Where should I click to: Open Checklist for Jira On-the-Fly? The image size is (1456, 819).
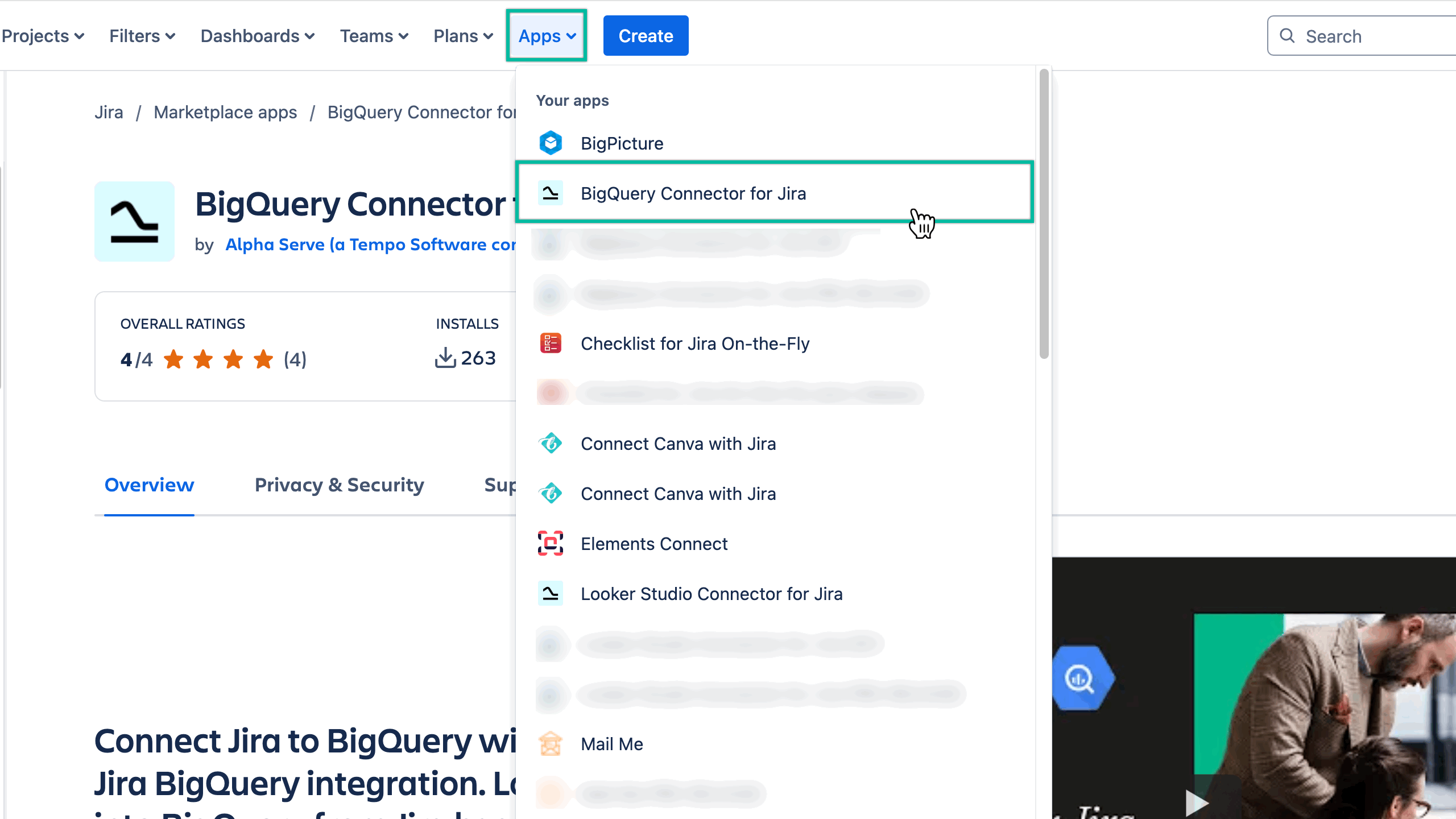click(695, 344)
